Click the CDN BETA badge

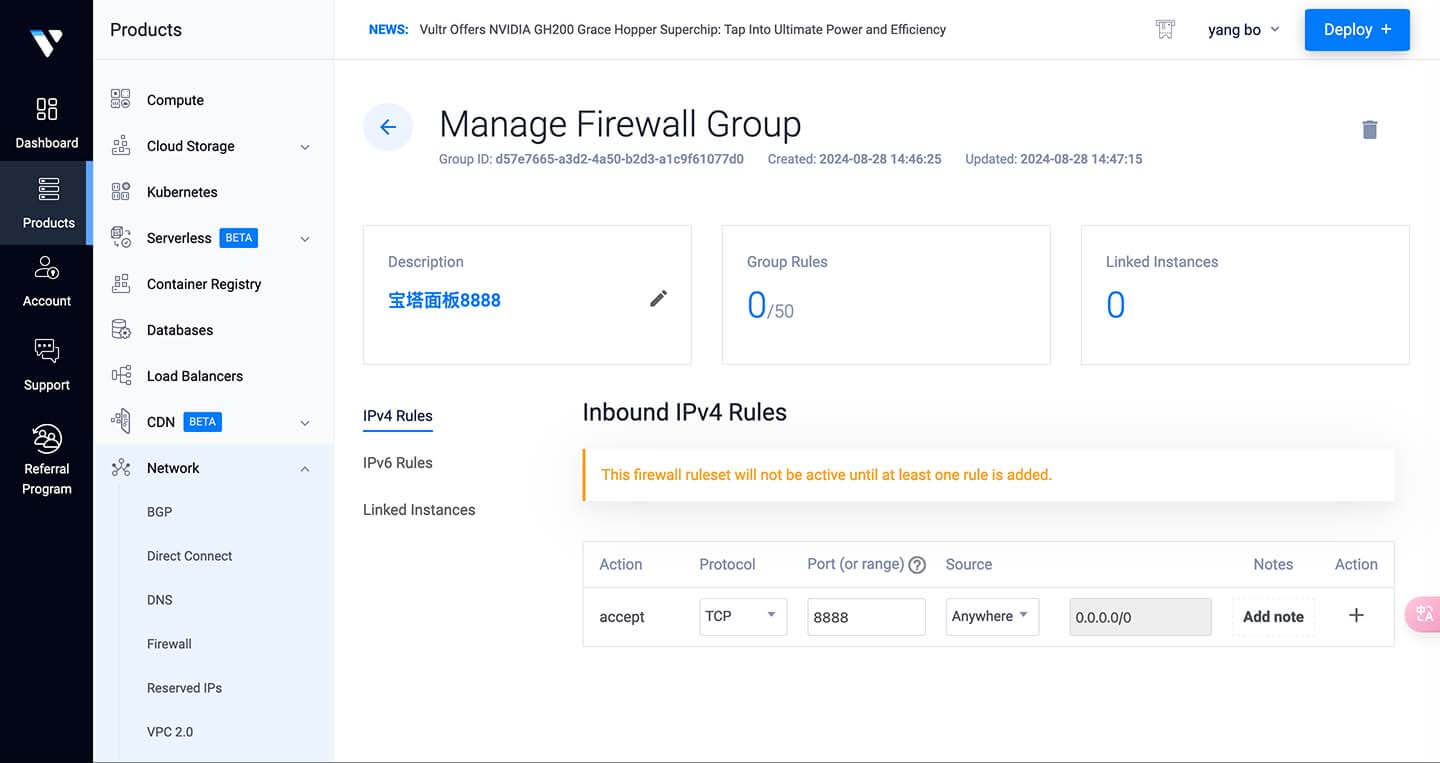tap(202, 422)
